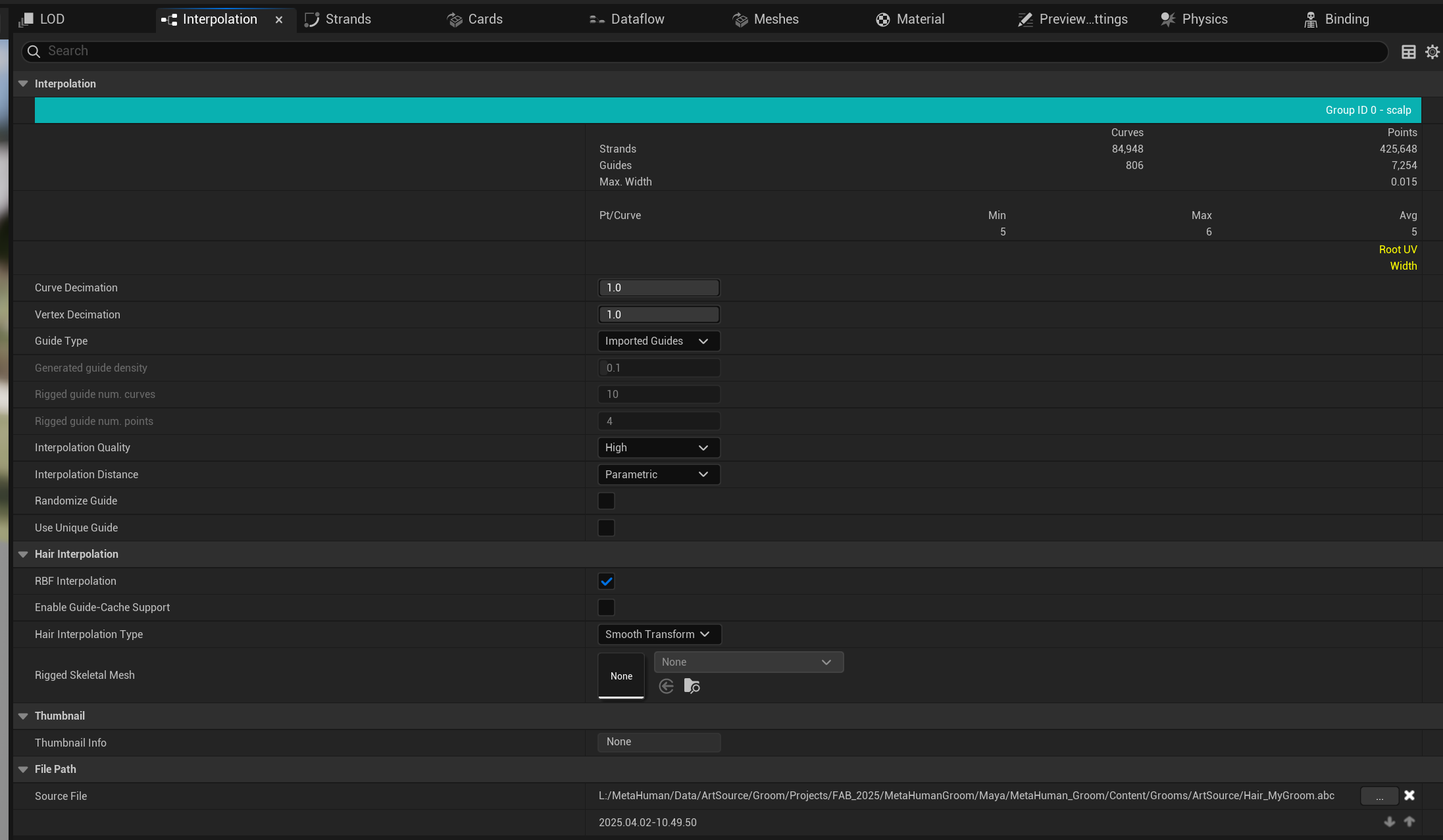Clear the Source File path with X
Viewport: 1443px width, 840px height.
1409,795
